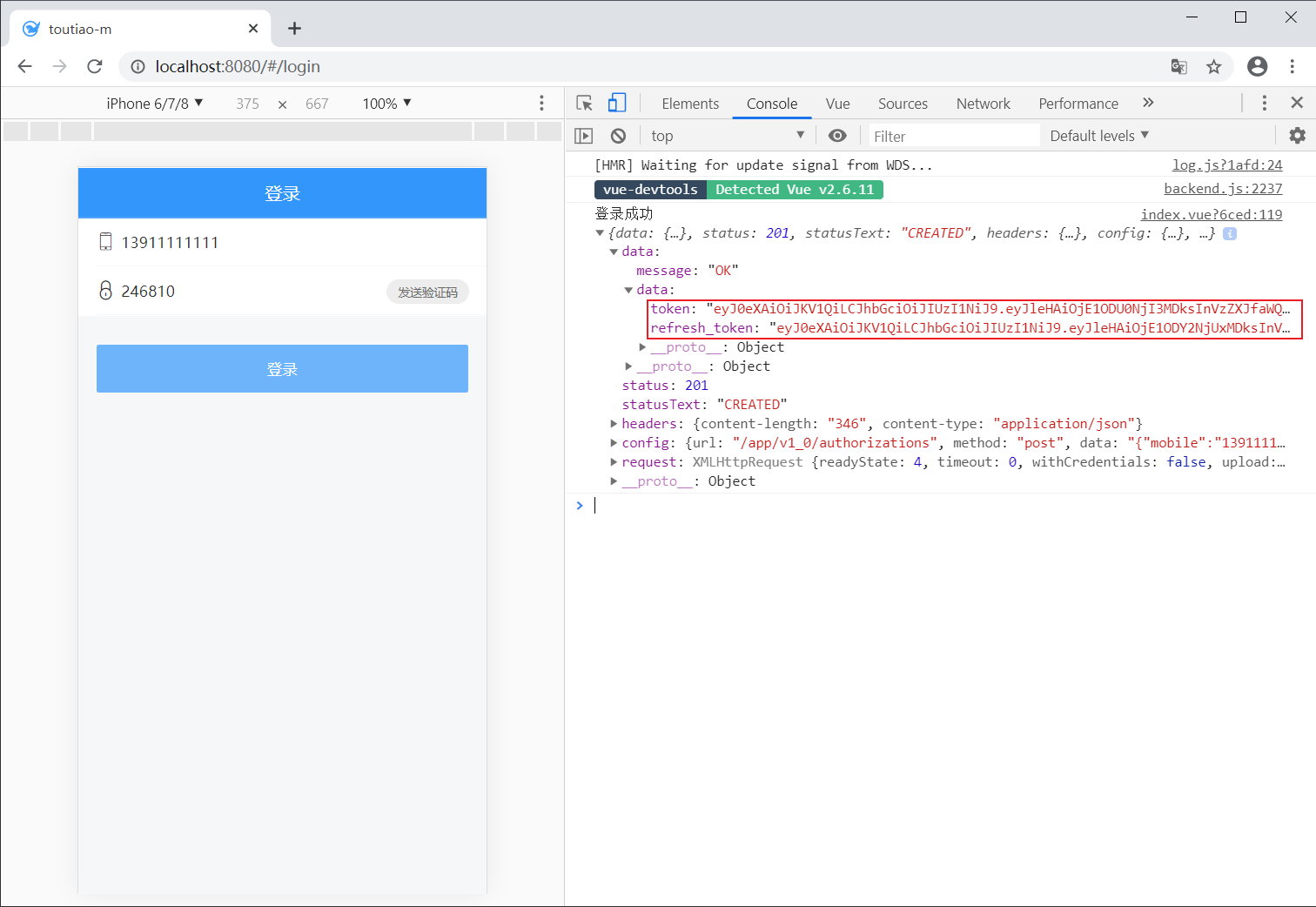The height and width of the screenshot is (907, 1316).
Task: Expand the headers object in console
Action: (614, 424)
